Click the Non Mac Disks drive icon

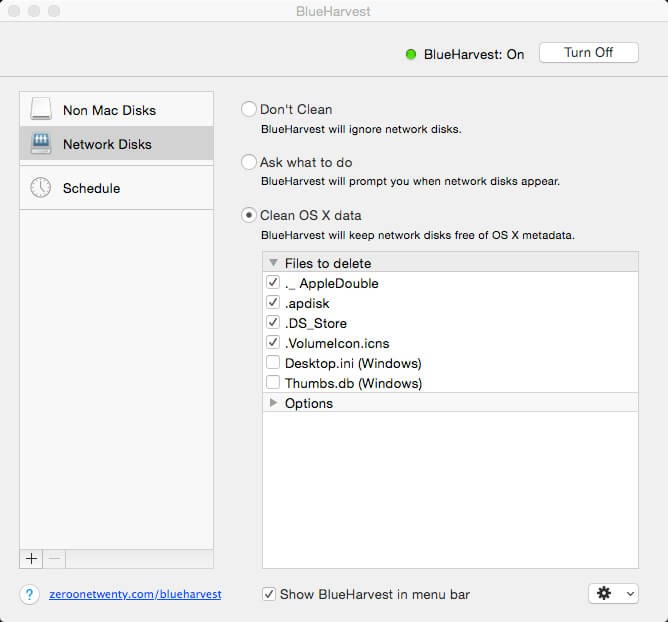click(41, 110)
